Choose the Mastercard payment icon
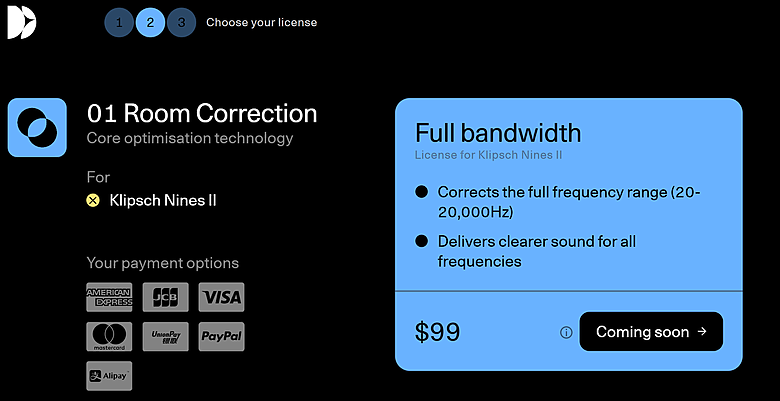The height and width of the screenshot is (401, 780). coord(109,336)
